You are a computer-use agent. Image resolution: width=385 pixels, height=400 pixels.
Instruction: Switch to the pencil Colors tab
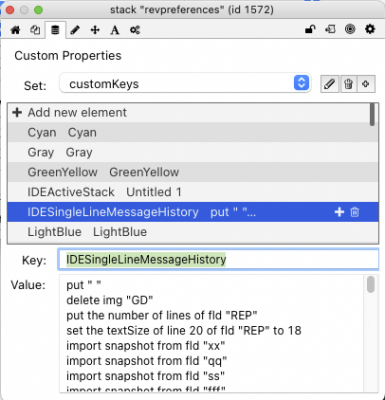coord(75,30)
